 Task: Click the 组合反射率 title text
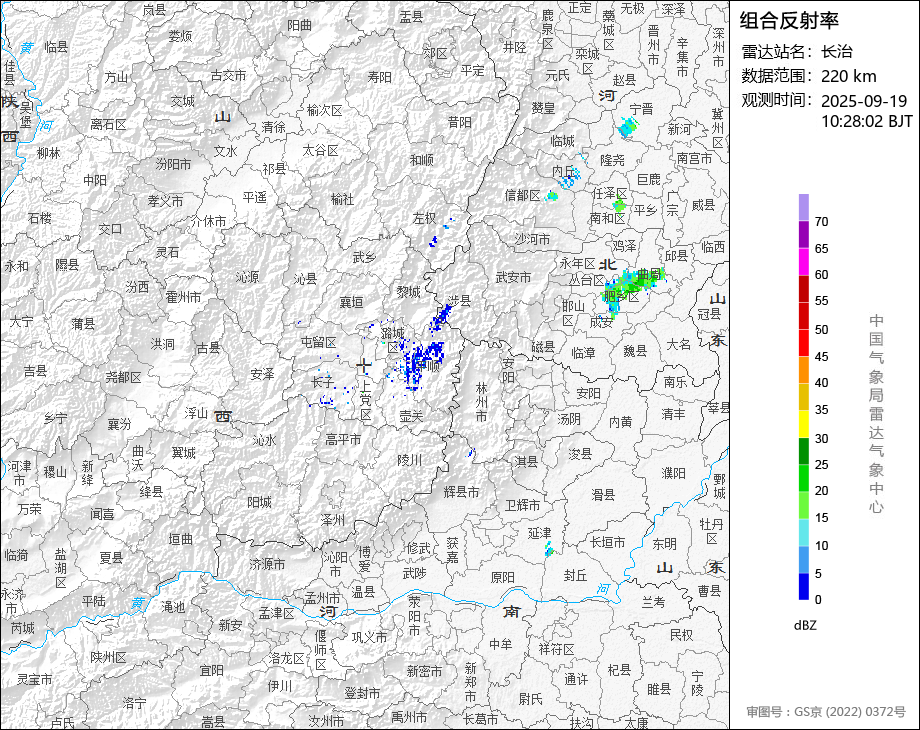[789, 21]
